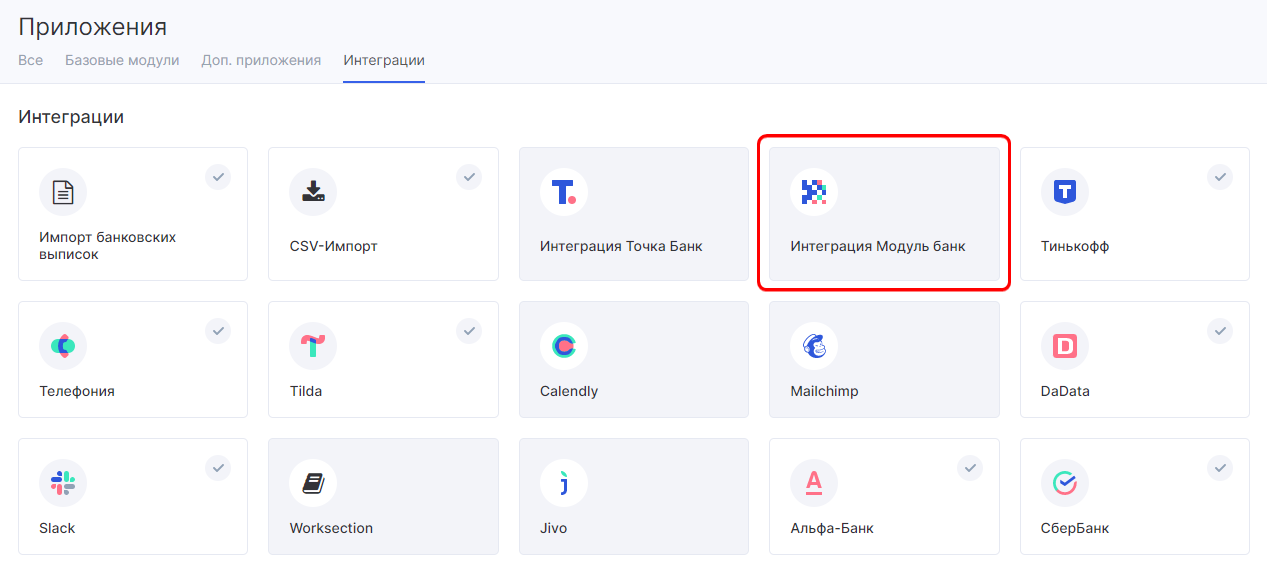Viewport: 1267px width, 570px height.
Task: Toggle the Телефония card checkmark
Action: (219, 331)
